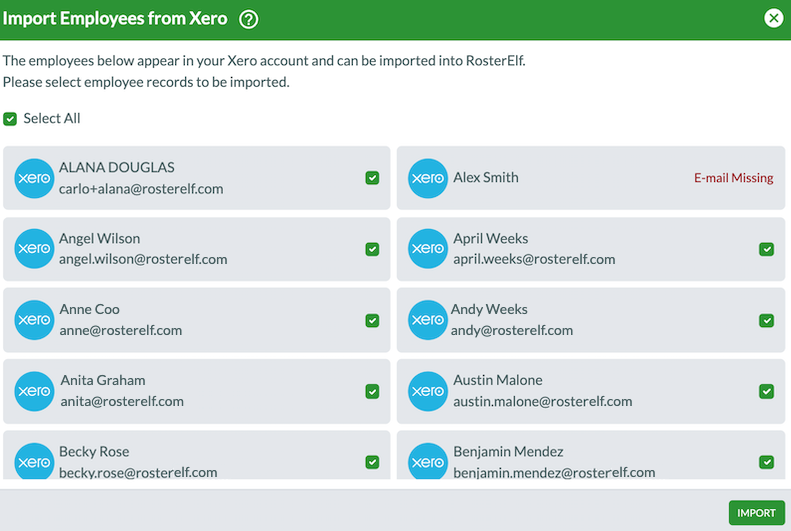The image size is (791, 531).
Task: Close the Import Employees dialog
Action: [x=773, y=18]
